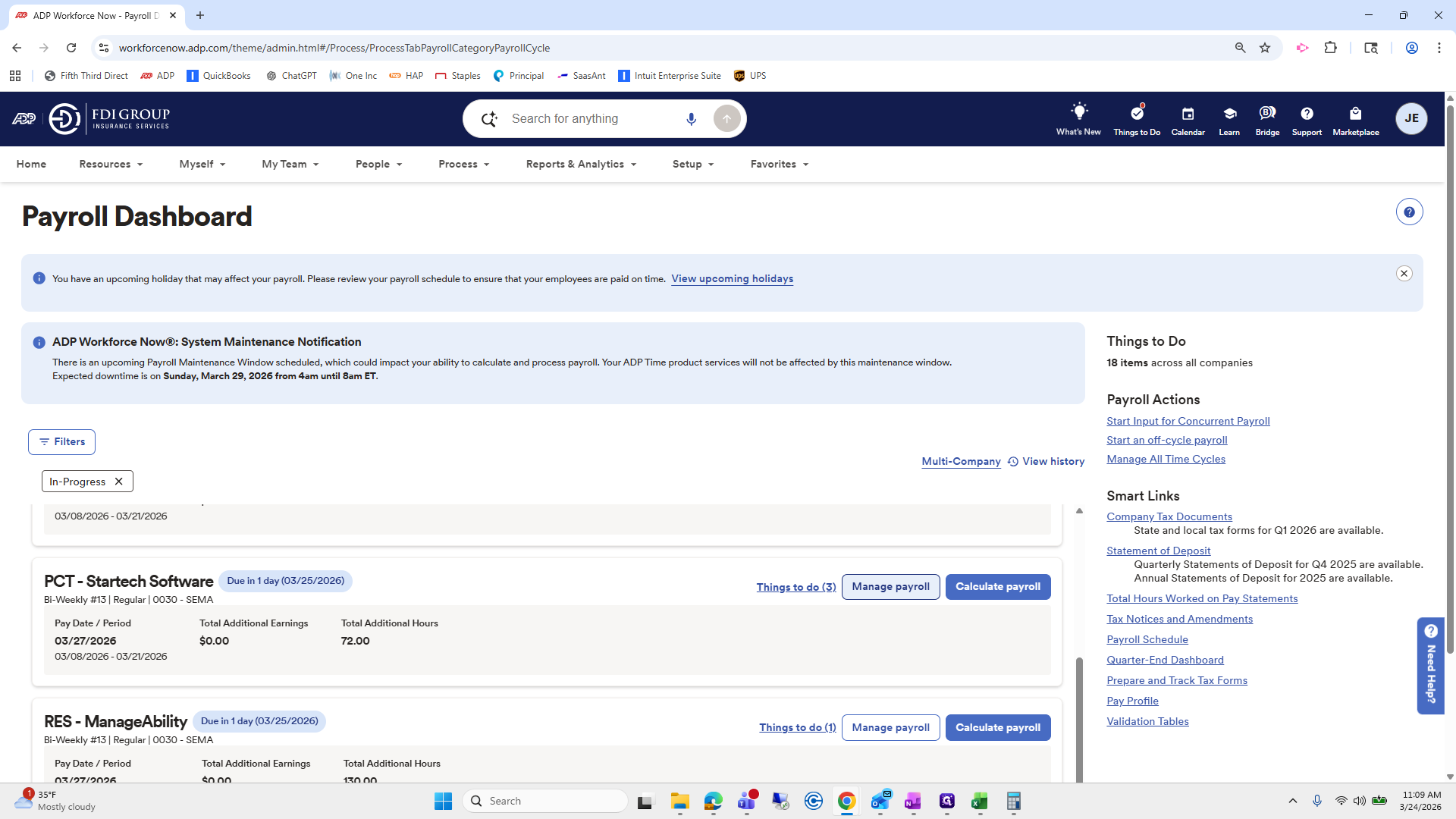Screen dimensions: 1456x819
Task: Open Excel from the Windows taskbar
Action: point(979,802)
